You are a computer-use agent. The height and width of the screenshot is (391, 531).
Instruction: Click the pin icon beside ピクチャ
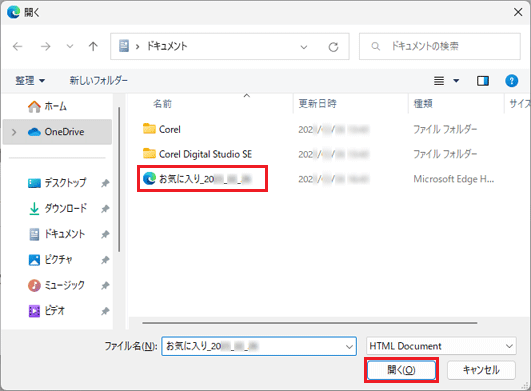point(105,260)
